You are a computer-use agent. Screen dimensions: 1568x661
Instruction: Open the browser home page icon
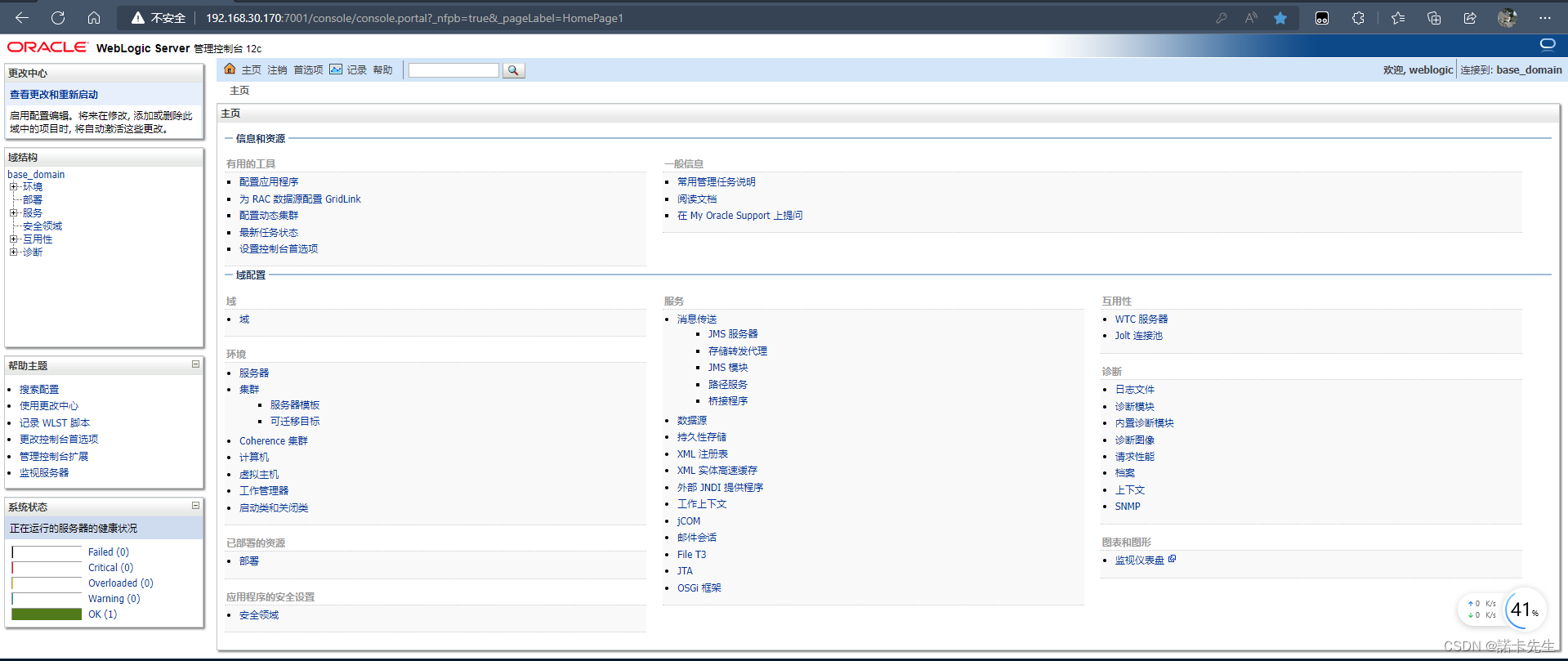[94, 17]
